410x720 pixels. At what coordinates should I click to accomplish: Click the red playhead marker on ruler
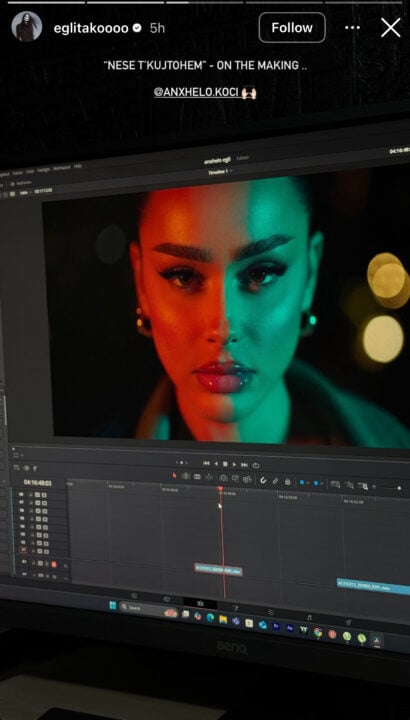(220, 489)
